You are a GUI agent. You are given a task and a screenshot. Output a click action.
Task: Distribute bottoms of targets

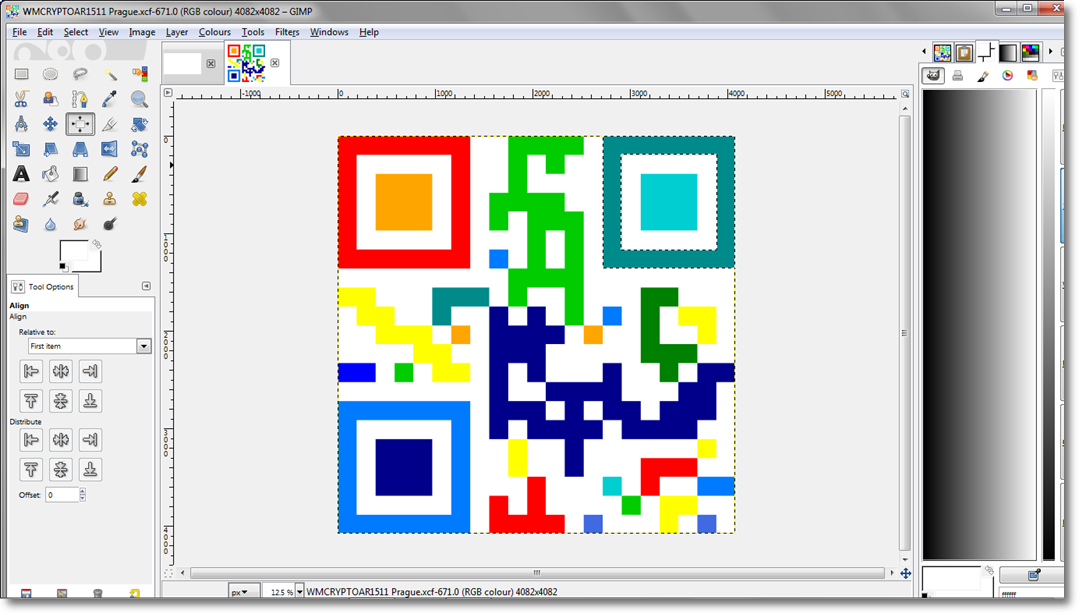coord(90,470)
